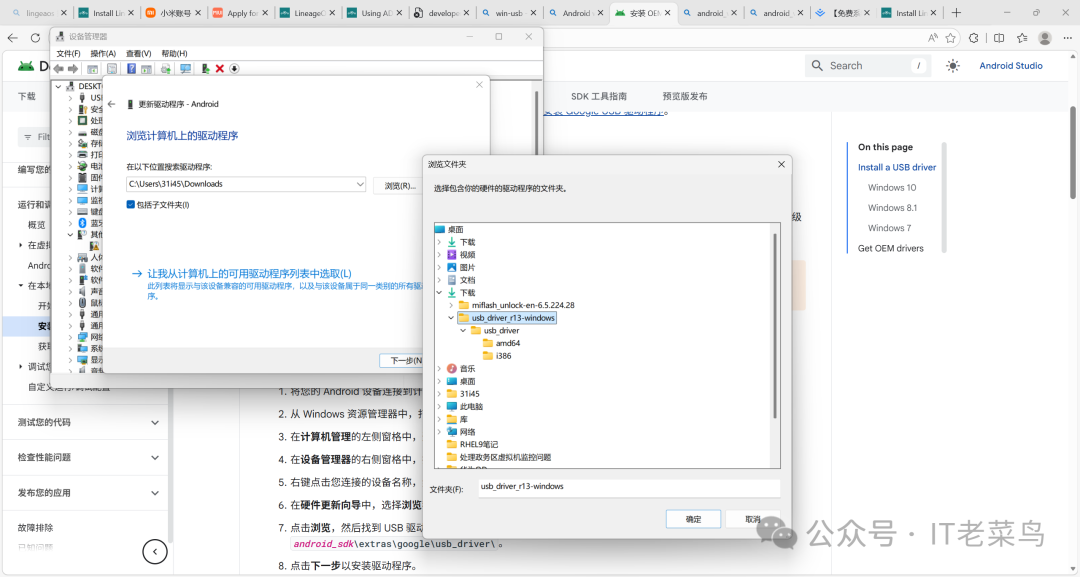Toggle the include subfolders checkbox
Viewport: 1080px width, 577px height.
click(130, 204)
